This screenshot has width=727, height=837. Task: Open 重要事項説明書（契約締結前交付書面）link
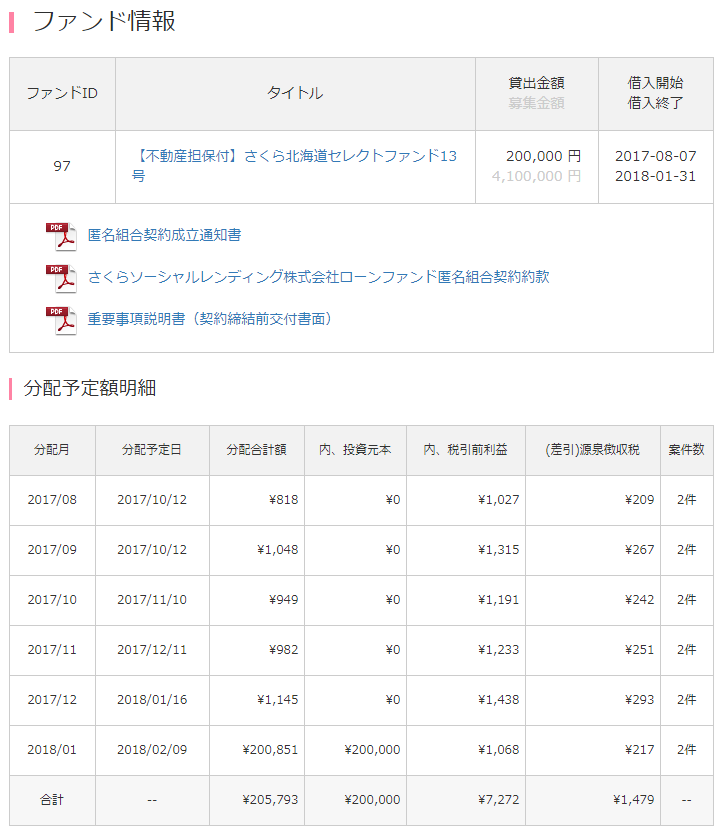[210, 319]
